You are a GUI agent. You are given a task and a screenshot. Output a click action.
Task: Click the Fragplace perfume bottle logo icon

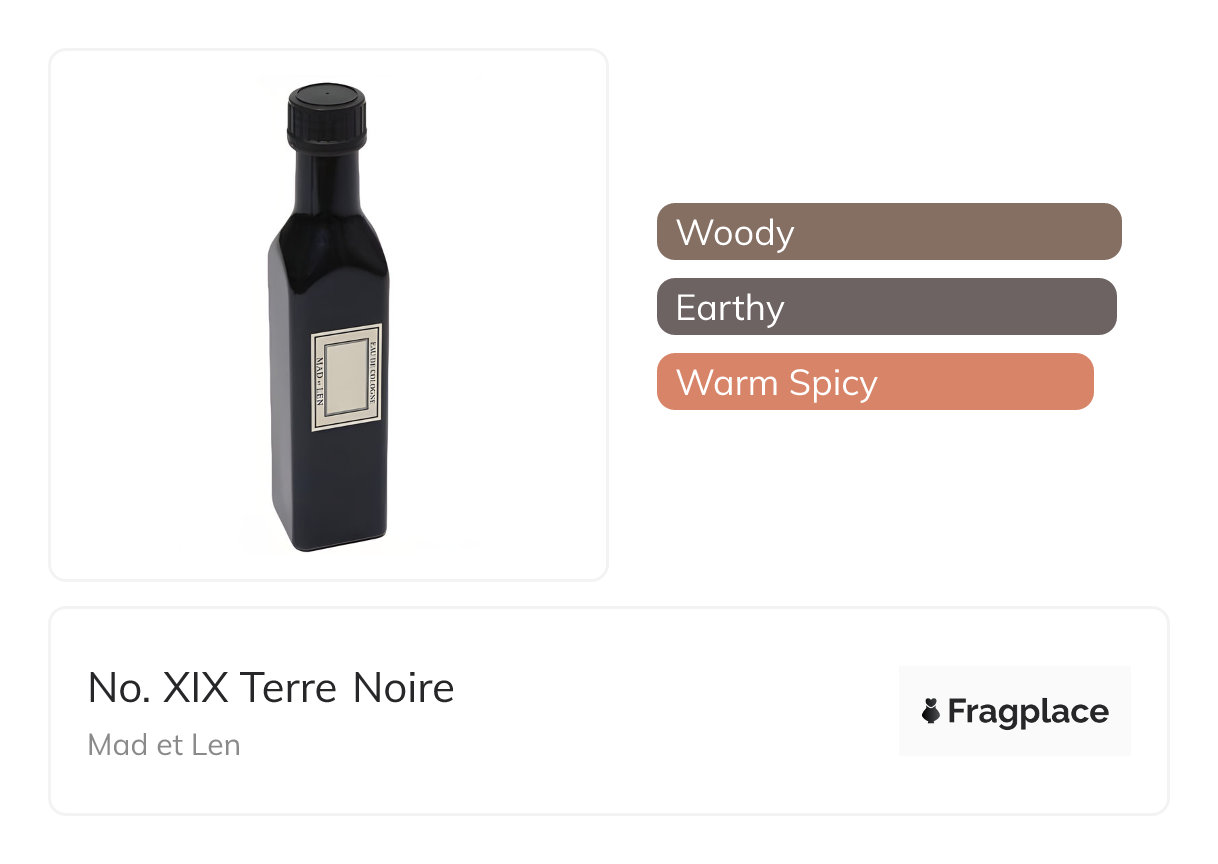[931, 712]
